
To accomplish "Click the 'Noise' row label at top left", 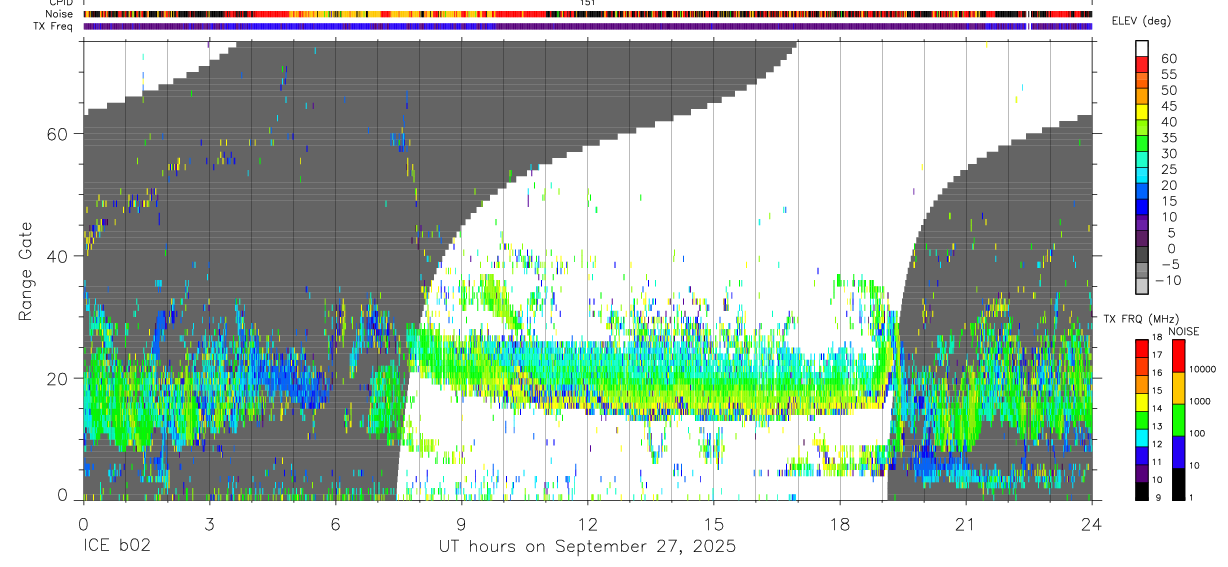I will click(x=59, y=14).
